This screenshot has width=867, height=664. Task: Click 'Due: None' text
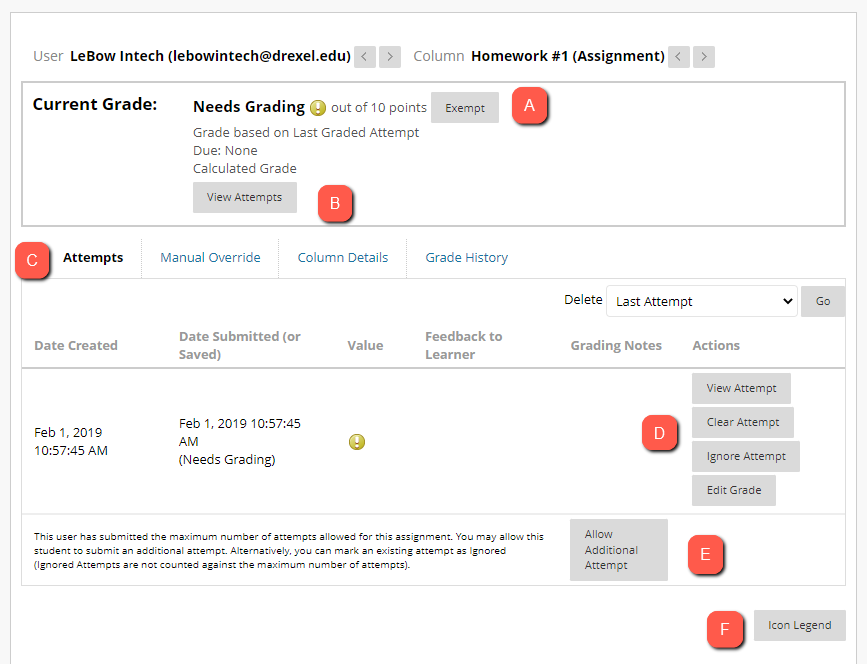coord(225,150)
